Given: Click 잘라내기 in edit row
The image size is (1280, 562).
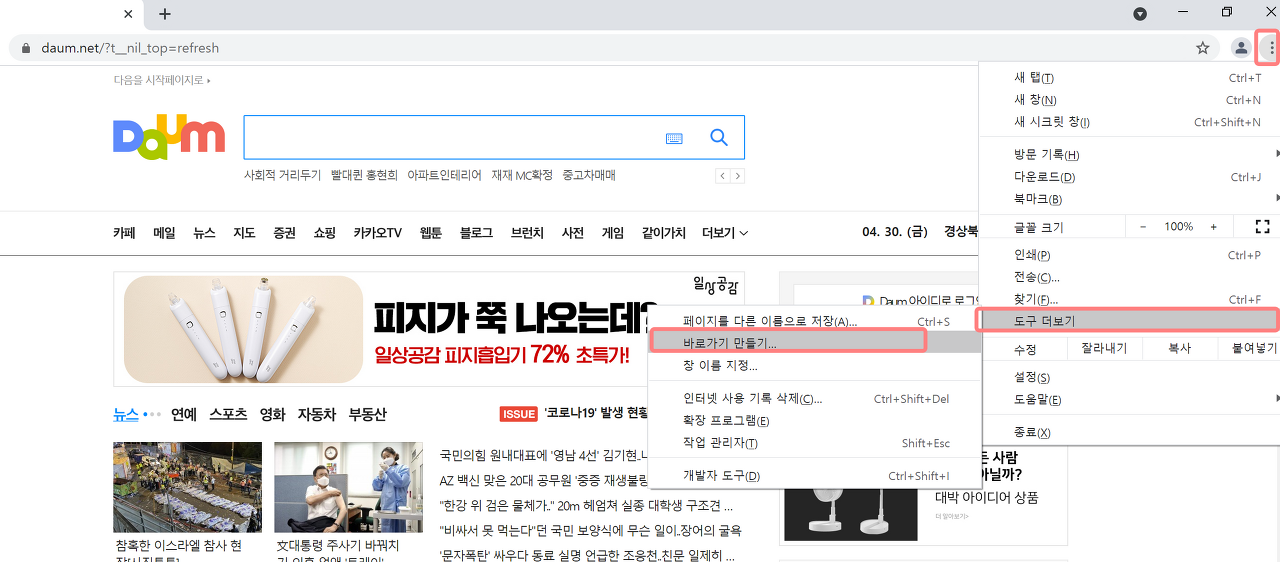Looking at the screenshot, I should click(x=1104, y=349).
